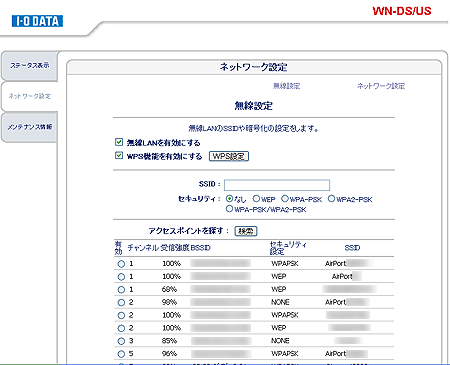Click the 有効 column header
Viewport: 450px width, 365px height.
118,248
